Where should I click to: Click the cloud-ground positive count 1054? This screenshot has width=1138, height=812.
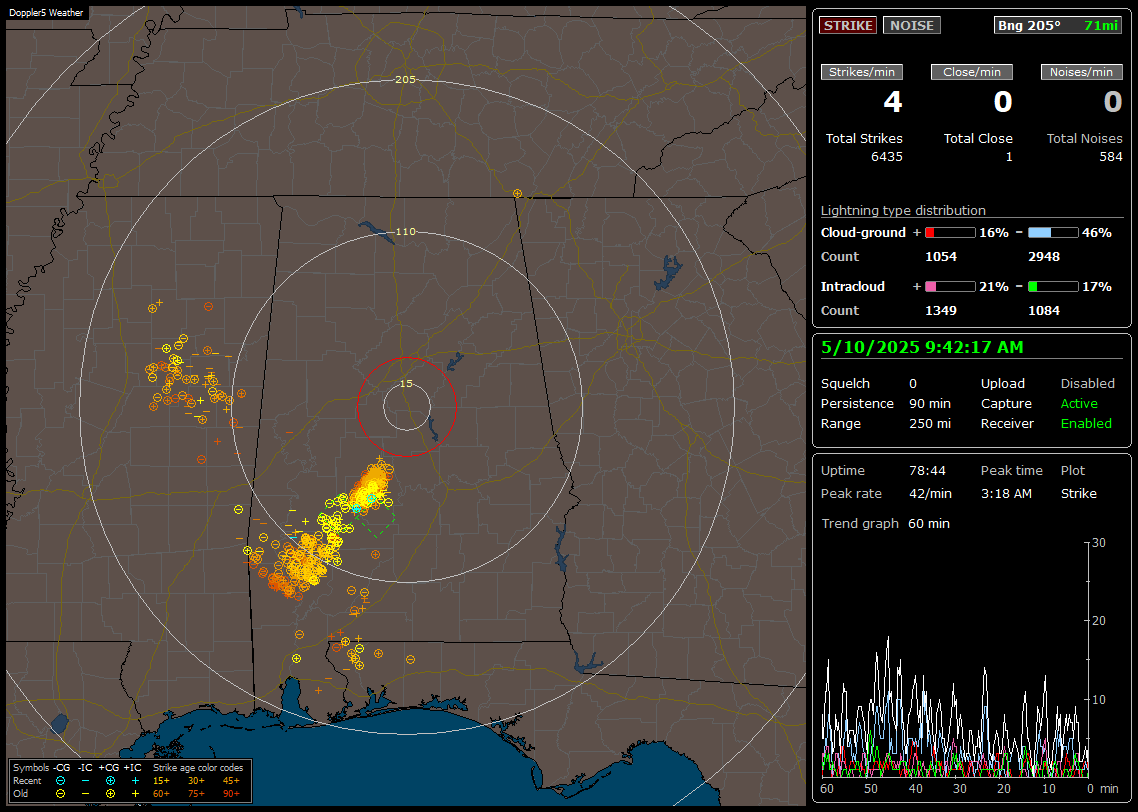click(941, 257)
